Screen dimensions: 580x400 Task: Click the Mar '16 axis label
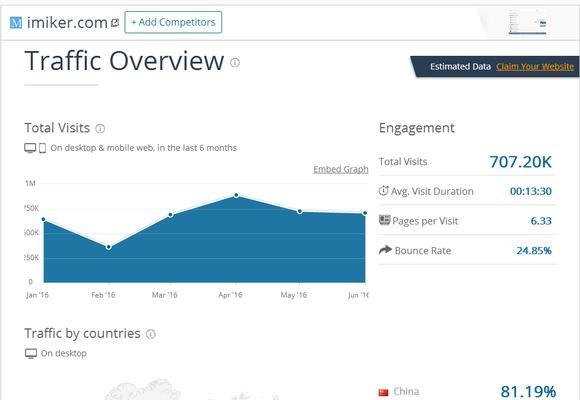(x=165, y=295)
